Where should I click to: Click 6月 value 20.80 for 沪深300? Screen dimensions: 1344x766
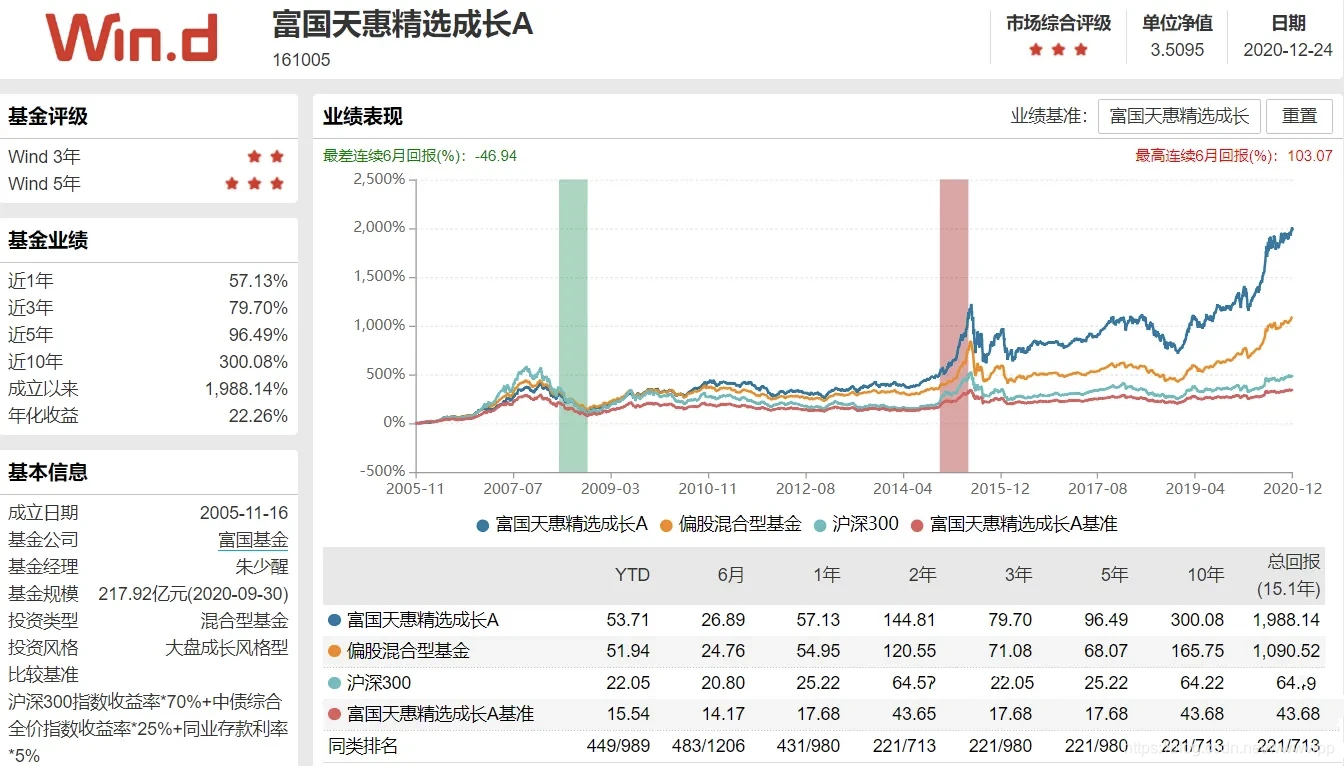click(x=724, y=683)
